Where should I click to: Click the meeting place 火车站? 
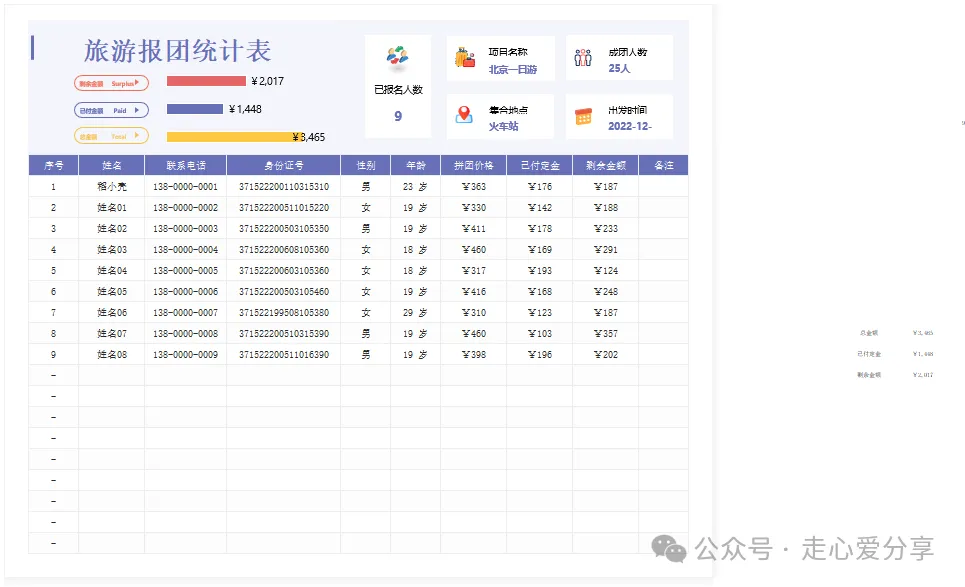pyautogui.click(x=503, y=126)
